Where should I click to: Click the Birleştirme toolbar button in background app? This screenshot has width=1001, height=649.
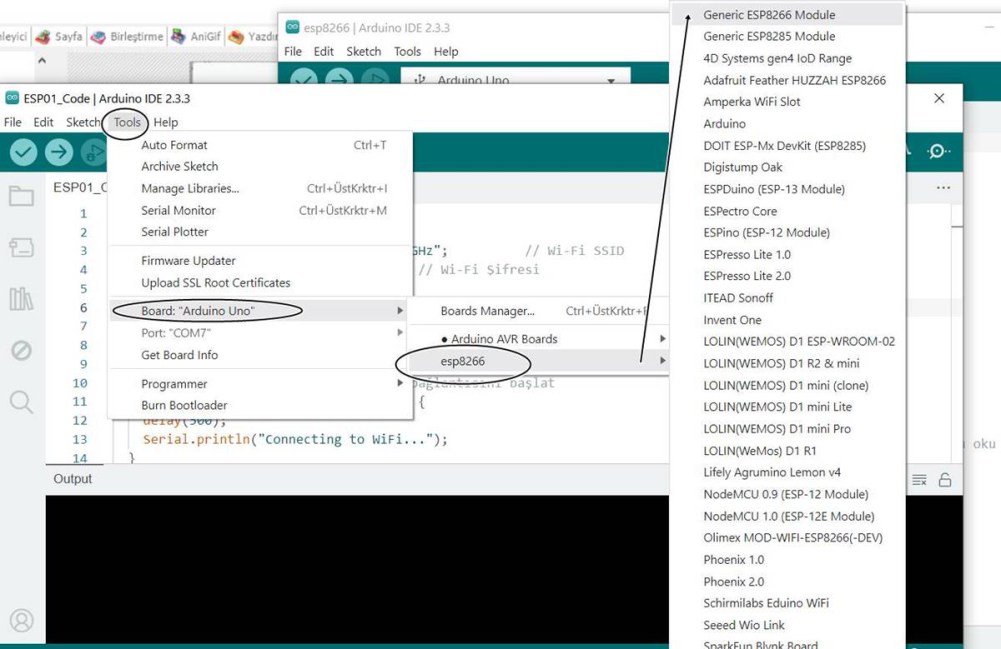(x=128, y=36)
